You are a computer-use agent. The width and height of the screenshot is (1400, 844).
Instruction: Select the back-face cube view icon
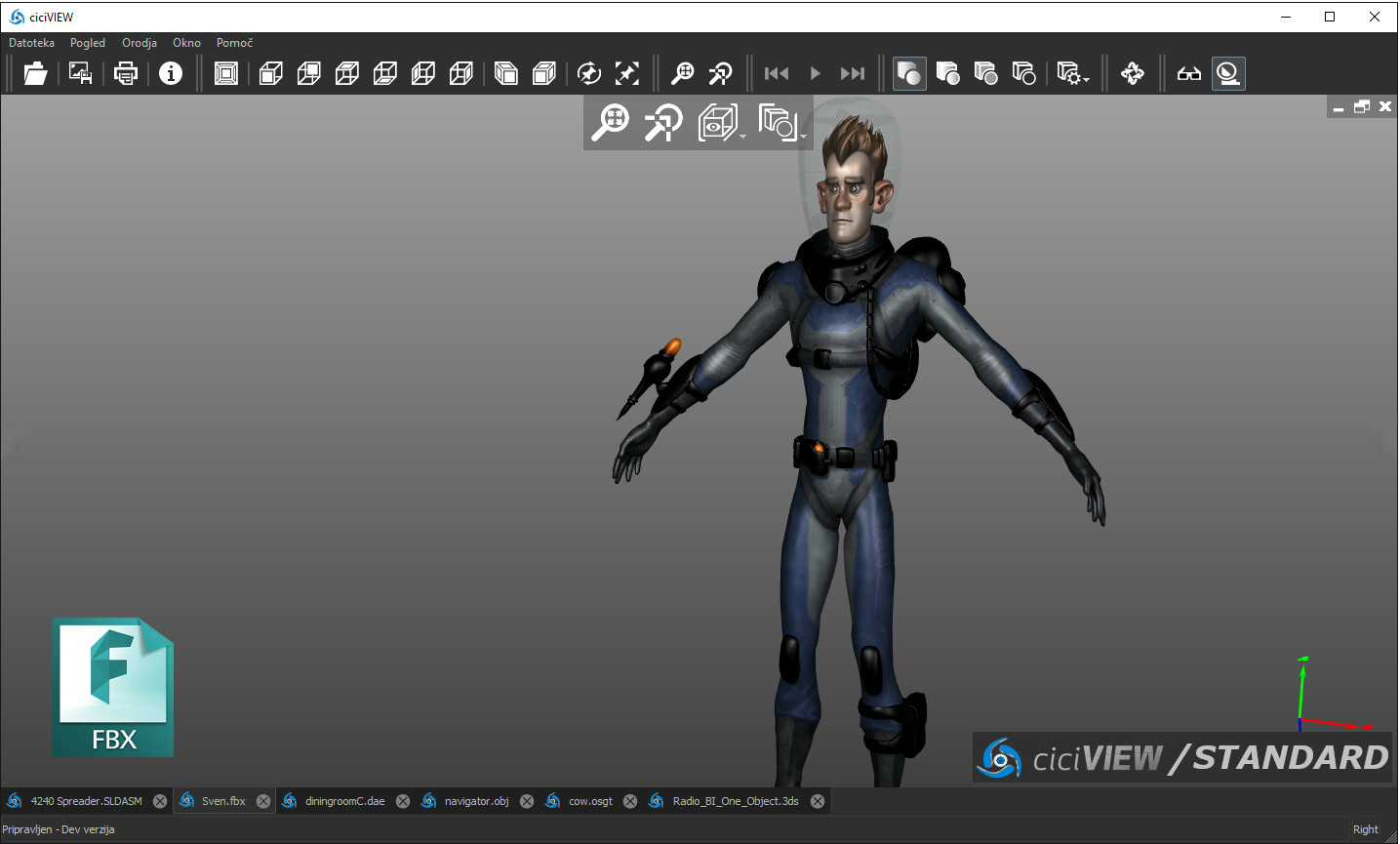click(x=309, y=73)
